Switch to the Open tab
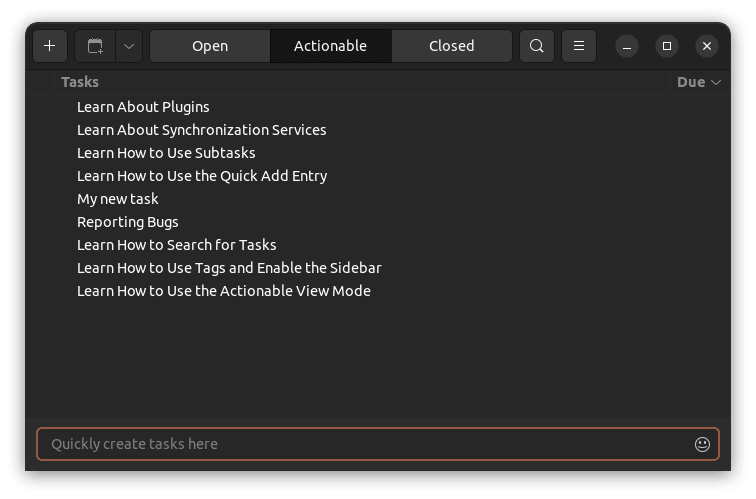The width and height of the screenshot is (756, 499). tap(210, 46)
